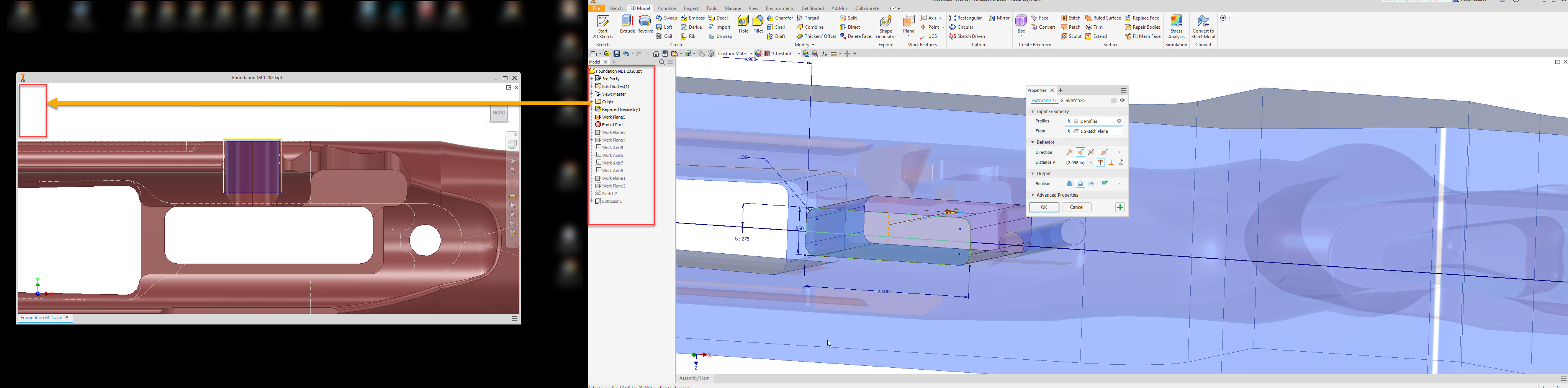Click OK to confirm Extrusion27

[1044, 207]
